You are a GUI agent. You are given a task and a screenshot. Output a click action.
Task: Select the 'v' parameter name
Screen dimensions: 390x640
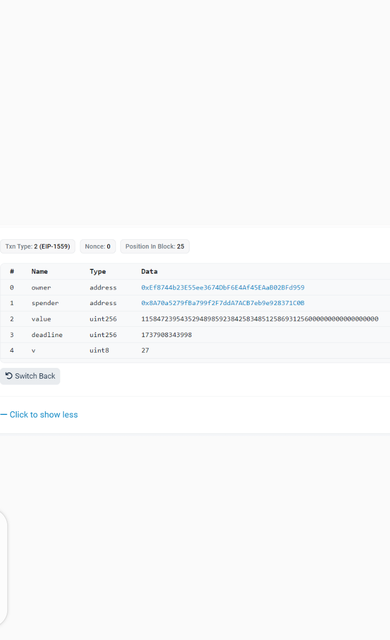point(33,350)
